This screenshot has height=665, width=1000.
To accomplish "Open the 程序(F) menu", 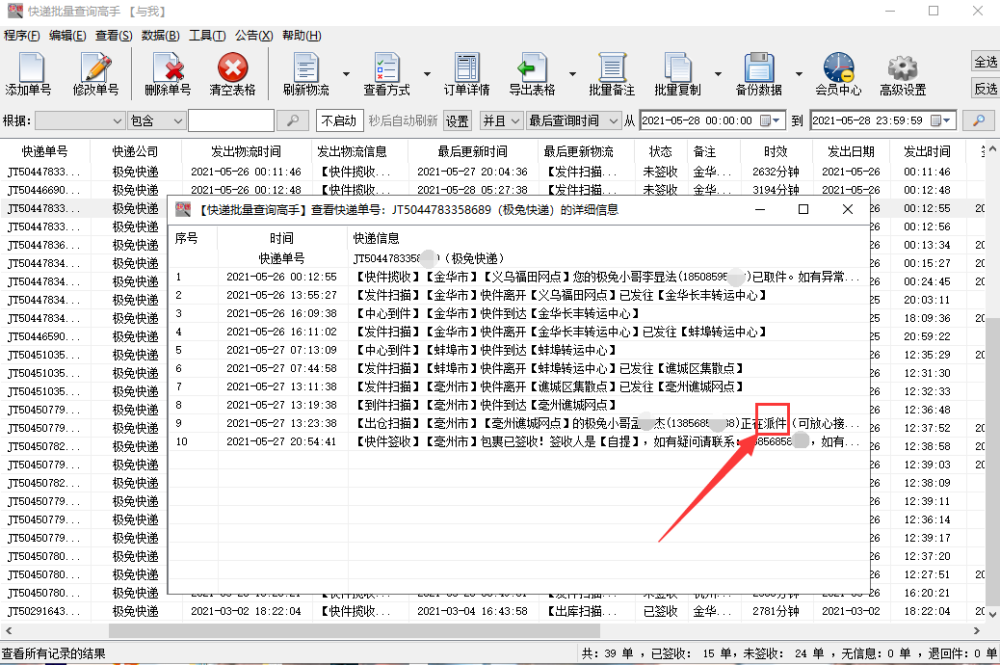I will click(22, 36).
